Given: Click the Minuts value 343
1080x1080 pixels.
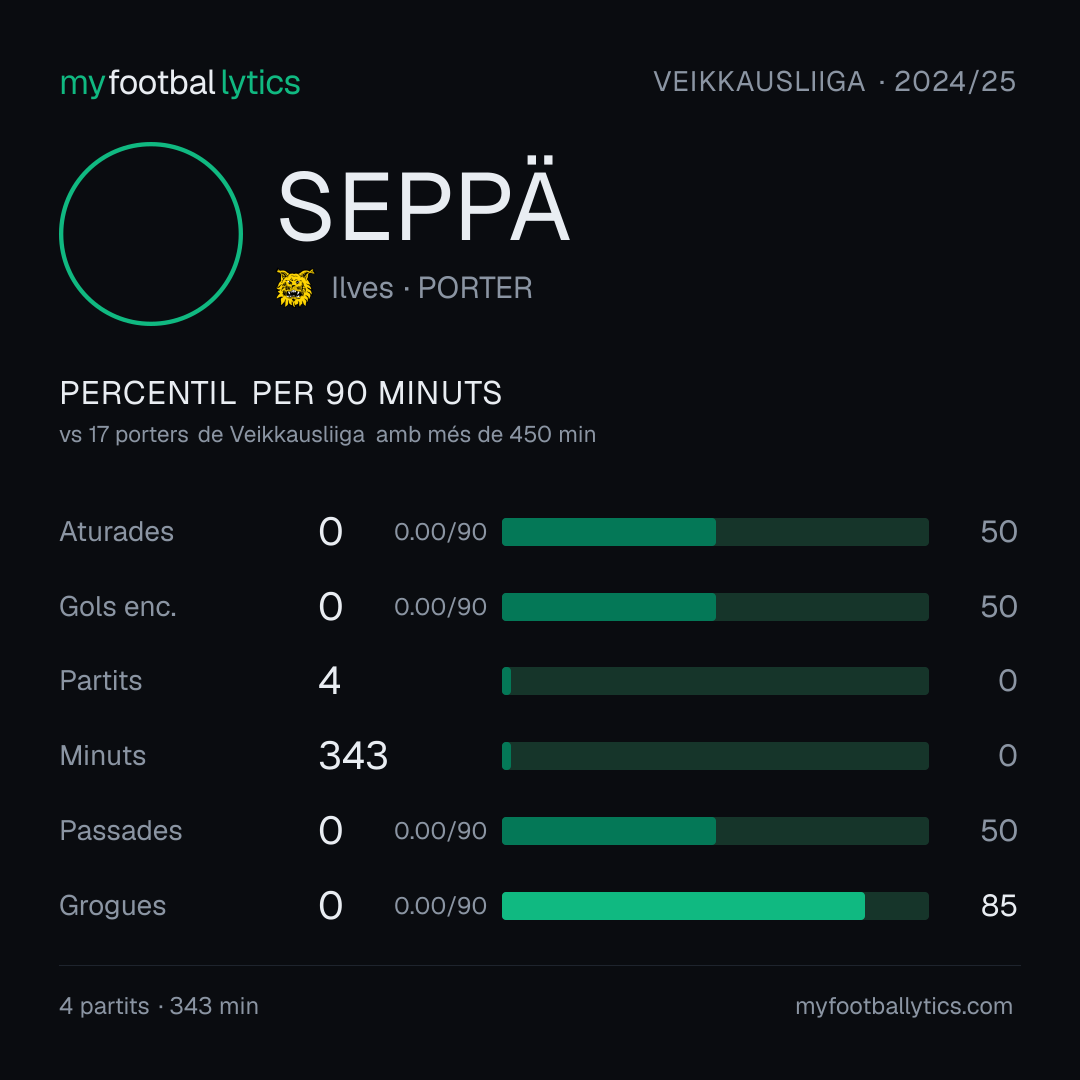Looking at the screenshot, I should click(x=353, y=756).
